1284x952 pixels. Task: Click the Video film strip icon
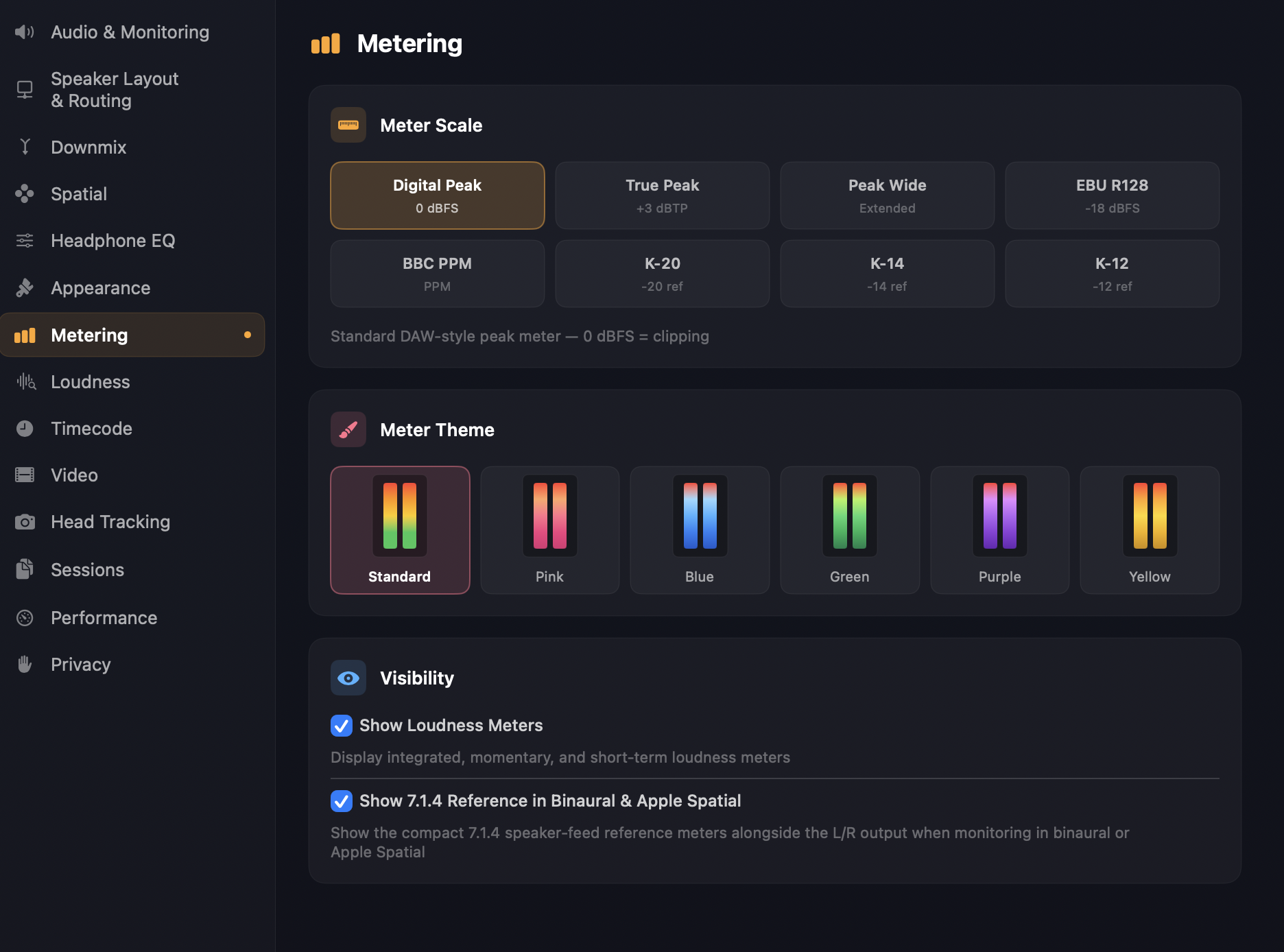pyautogui.click(x=25, y=475)
